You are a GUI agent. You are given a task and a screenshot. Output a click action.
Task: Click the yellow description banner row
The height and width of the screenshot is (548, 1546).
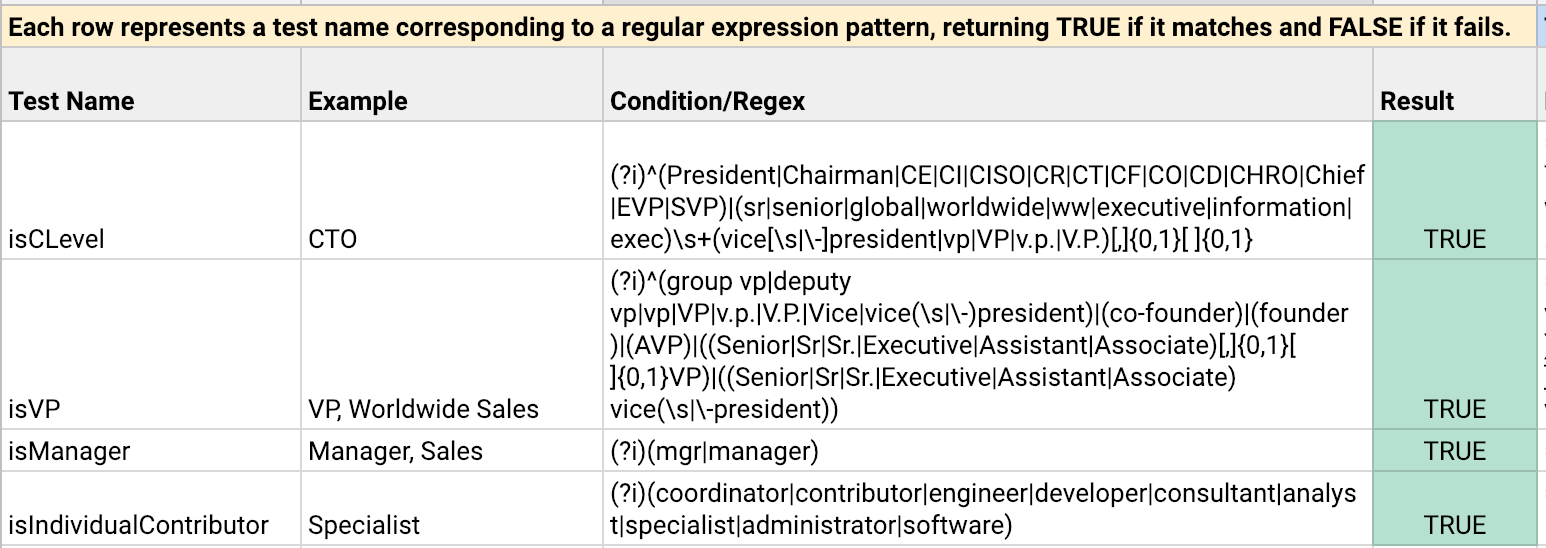760,27
